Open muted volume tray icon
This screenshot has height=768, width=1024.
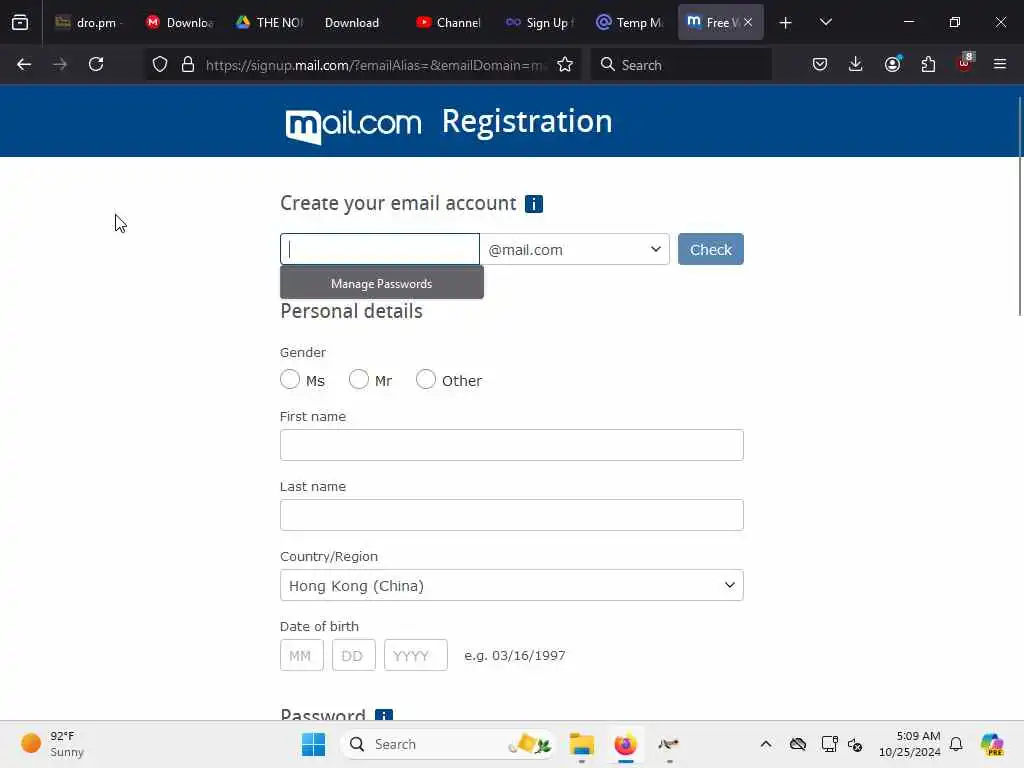(855, 744)
